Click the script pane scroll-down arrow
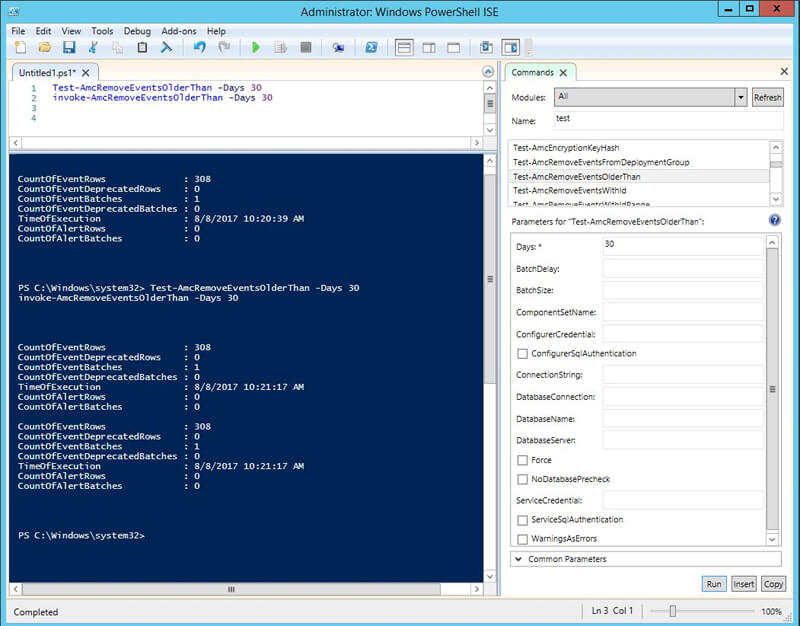800x626 pixels. (x=489, y=130)
